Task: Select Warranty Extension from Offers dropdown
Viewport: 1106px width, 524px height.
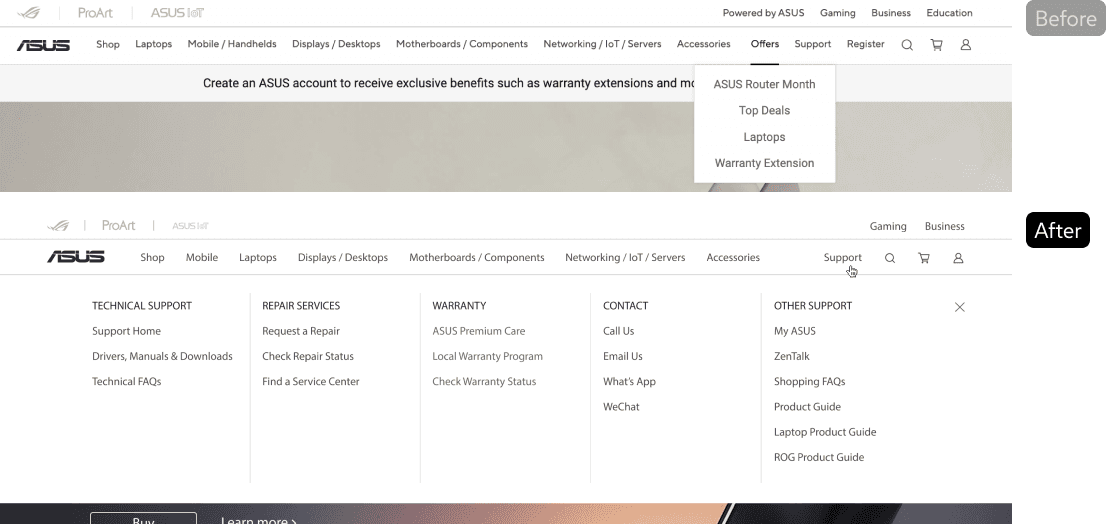Action: point(765,163)
